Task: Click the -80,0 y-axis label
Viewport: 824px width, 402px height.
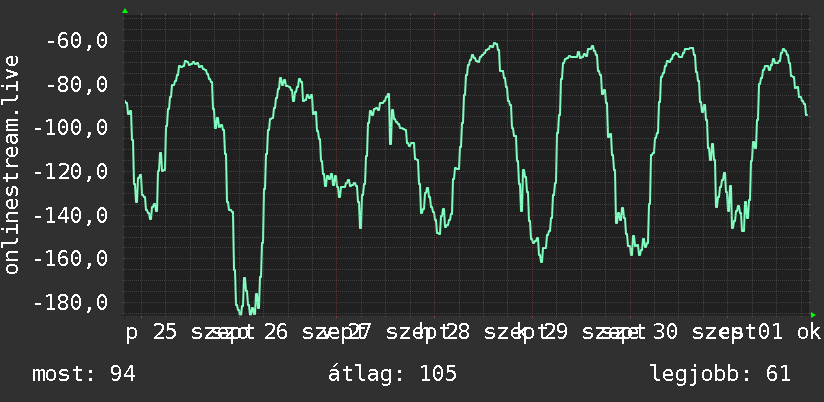Action: pyautogui.click(x=77, y=84)
